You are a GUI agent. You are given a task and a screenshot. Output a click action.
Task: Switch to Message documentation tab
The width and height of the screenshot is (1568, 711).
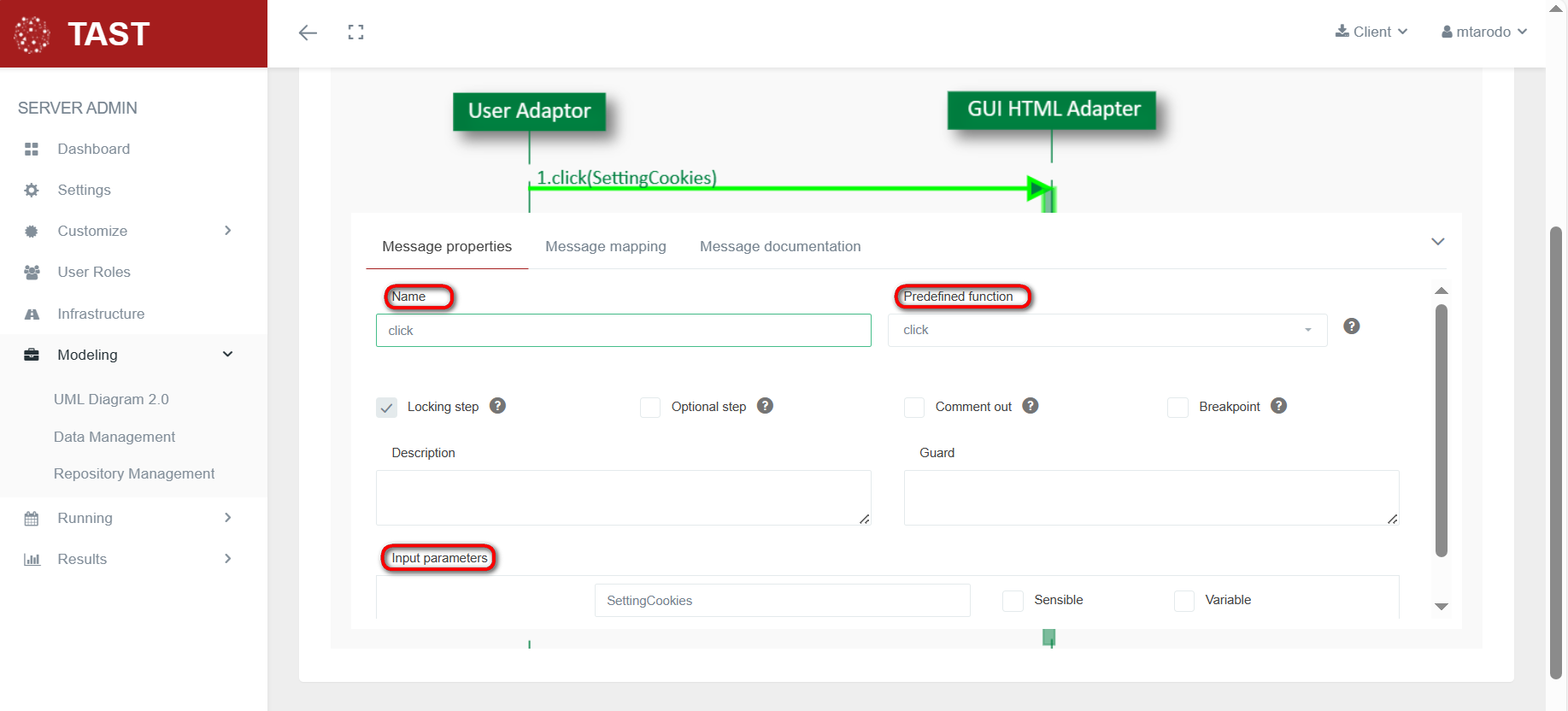click(779, 246)
